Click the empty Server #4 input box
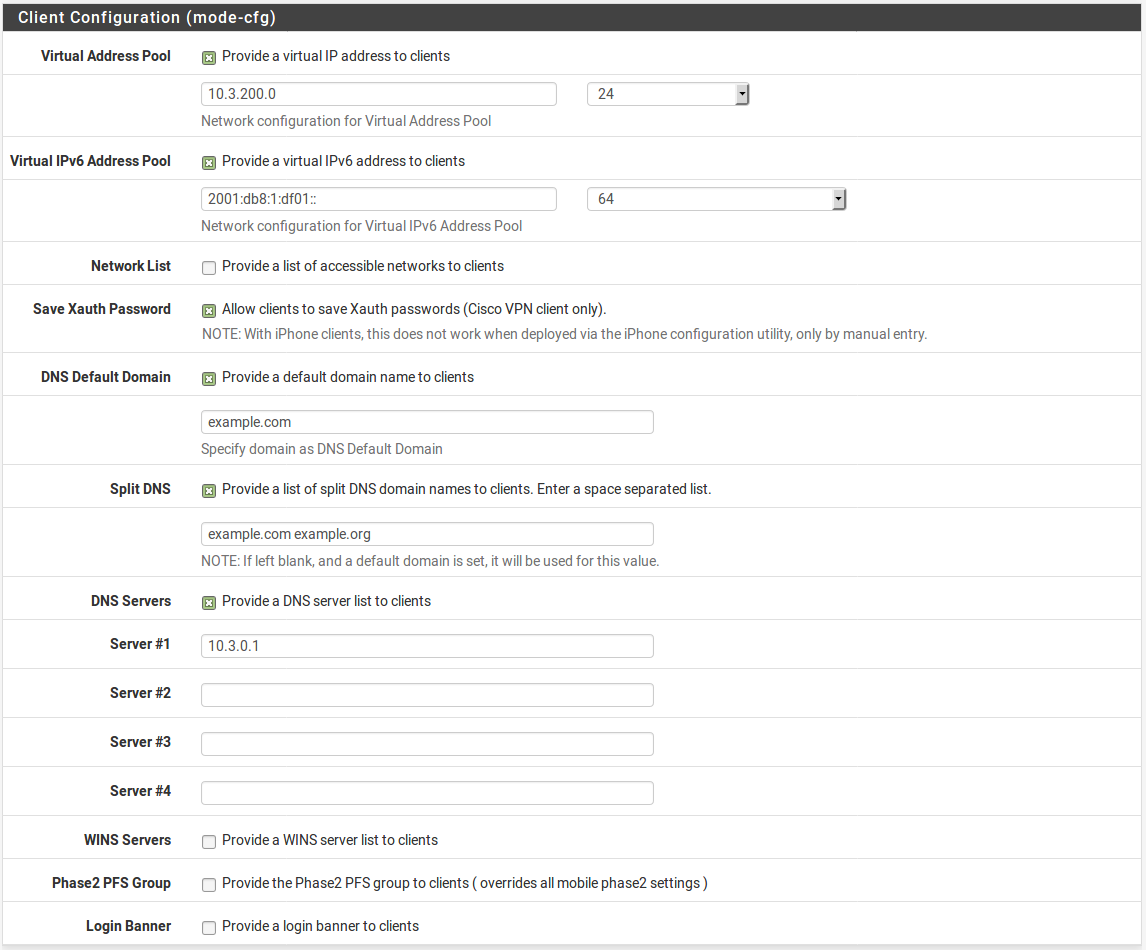This screenshot has width=1146, height=950. (427, 793)
